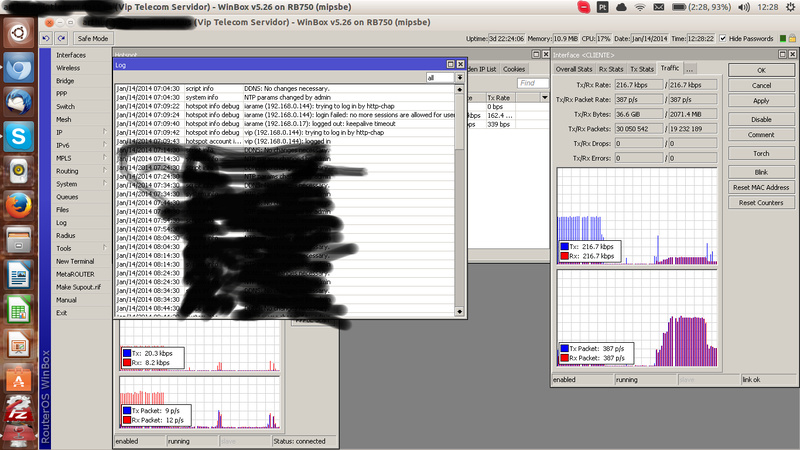The width and height of the screenshot is (800, 450).
Task: Switch to the Tx Stats tab
Action: tap(642, 69)
